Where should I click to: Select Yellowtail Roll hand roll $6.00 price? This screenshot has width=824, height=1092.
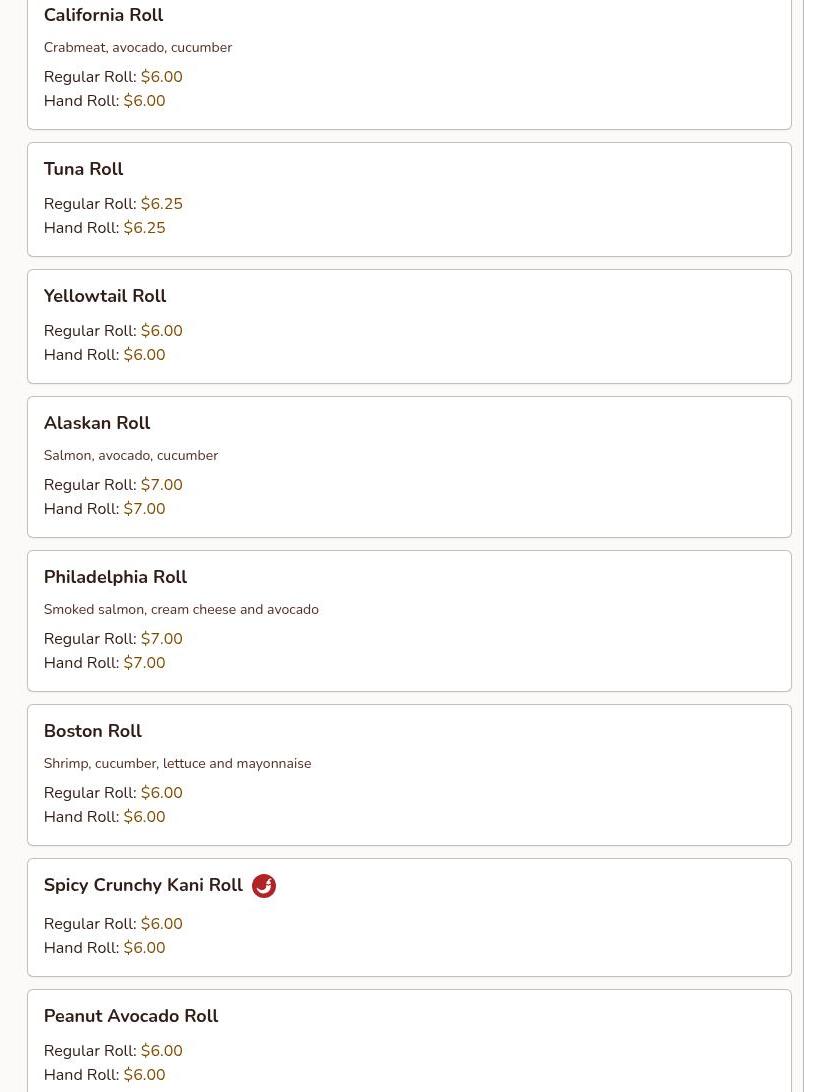[144, 355]
